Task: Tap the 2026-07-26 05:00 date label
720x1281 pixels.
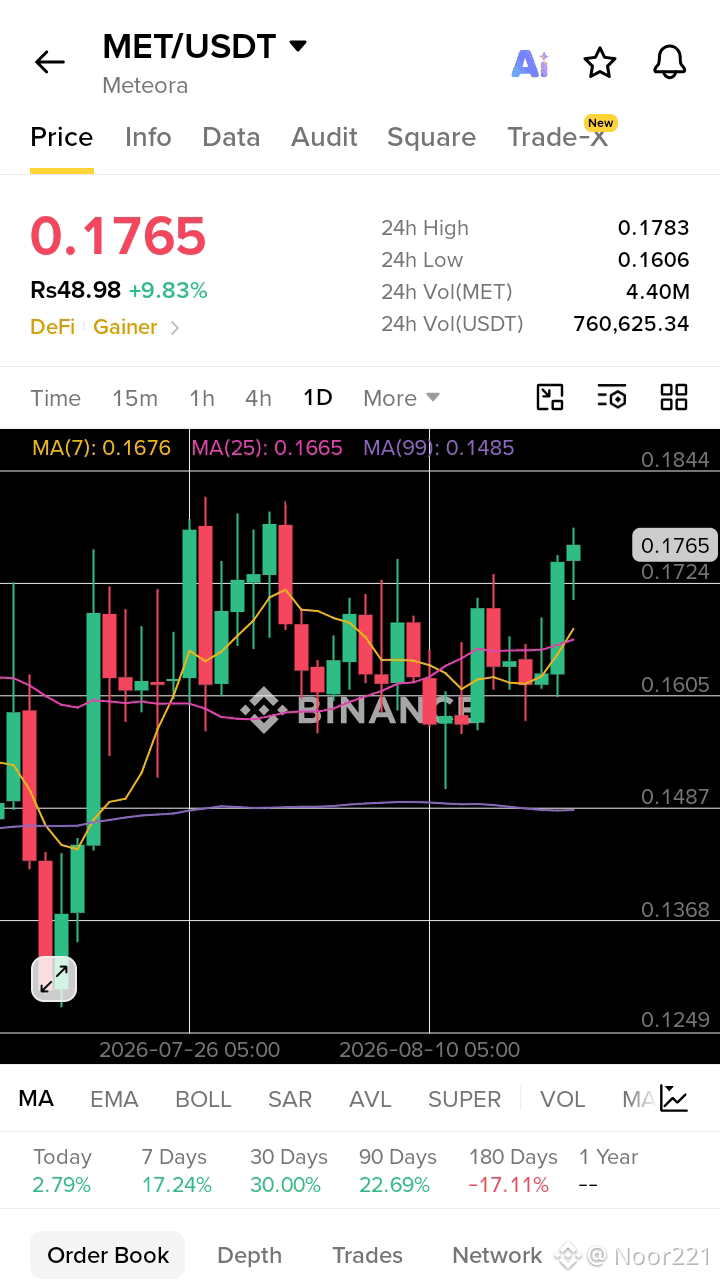Action: click(x=189, y=1050)
